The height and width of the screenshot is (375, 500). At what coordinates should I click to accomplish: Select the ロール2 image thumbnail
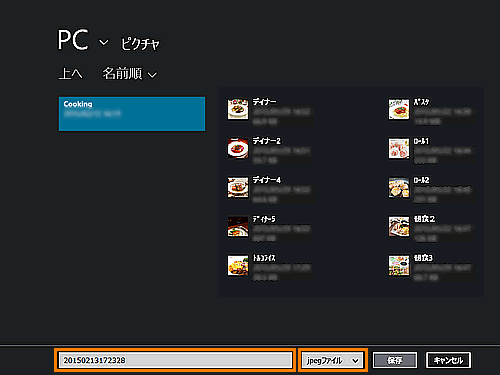[x=399, y=187]
